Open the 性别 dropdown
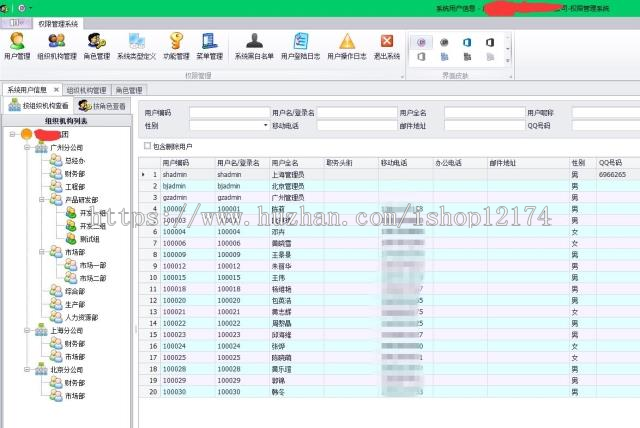The height and width of the screenshot is (428, 640). (265, 125)
